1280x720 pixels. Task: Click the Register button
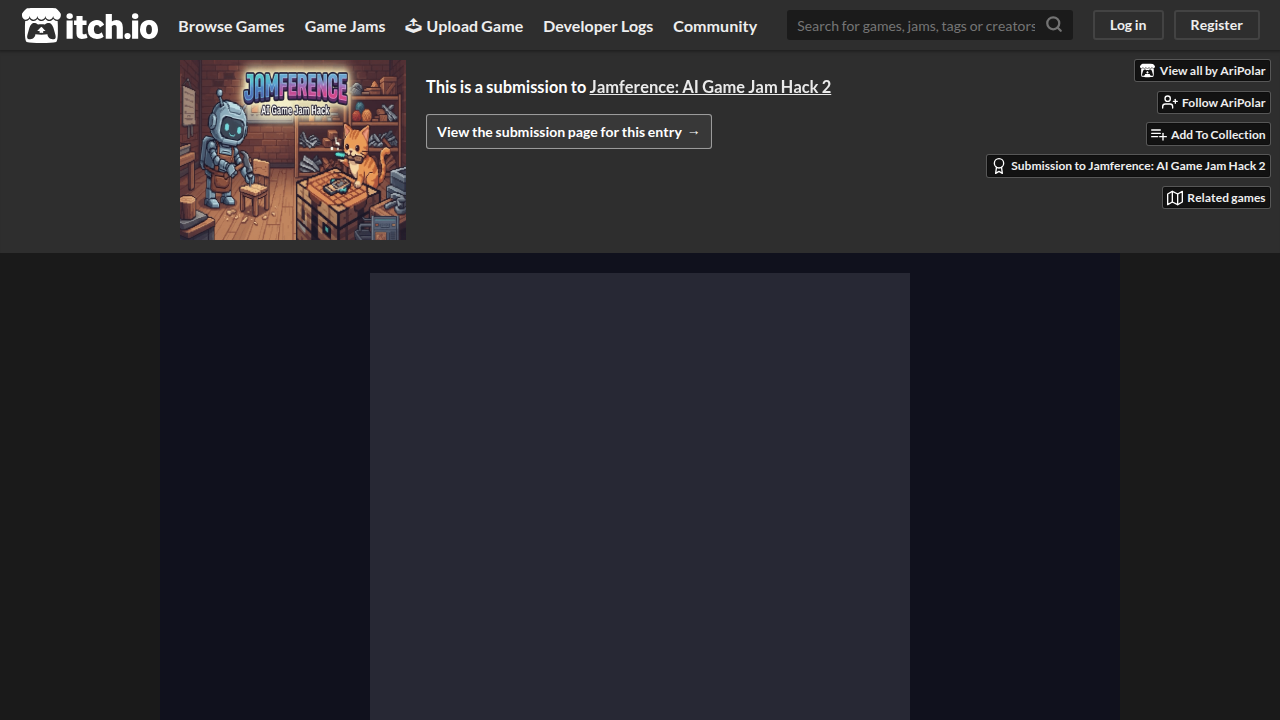[x=1216, y=25]
